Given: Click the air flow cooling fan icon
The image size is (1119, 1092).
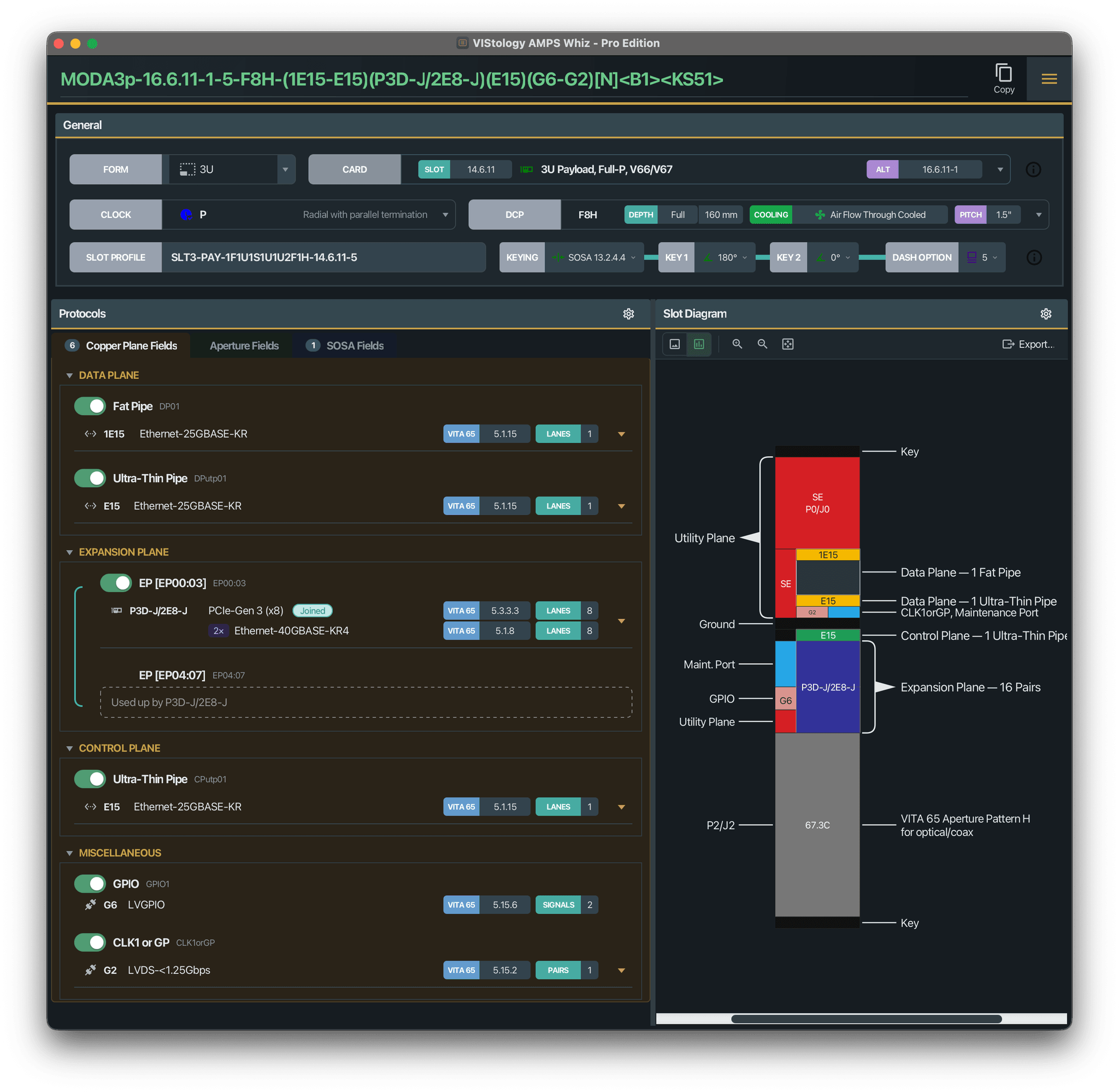Looking at the screenshot, I should tap(819, 215).
